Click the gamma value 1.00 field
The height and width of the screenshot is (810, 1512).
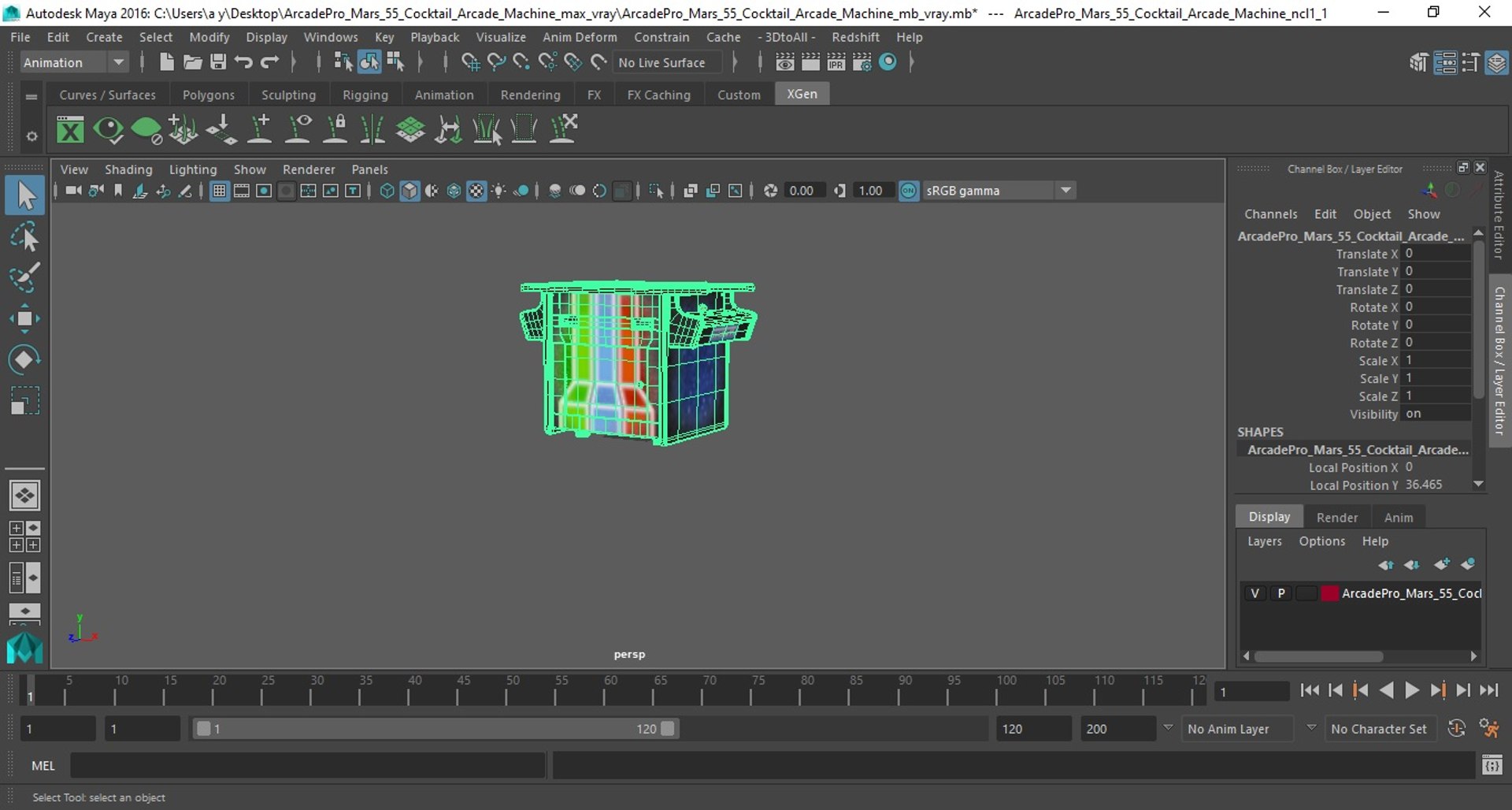[x=873, y=191]
